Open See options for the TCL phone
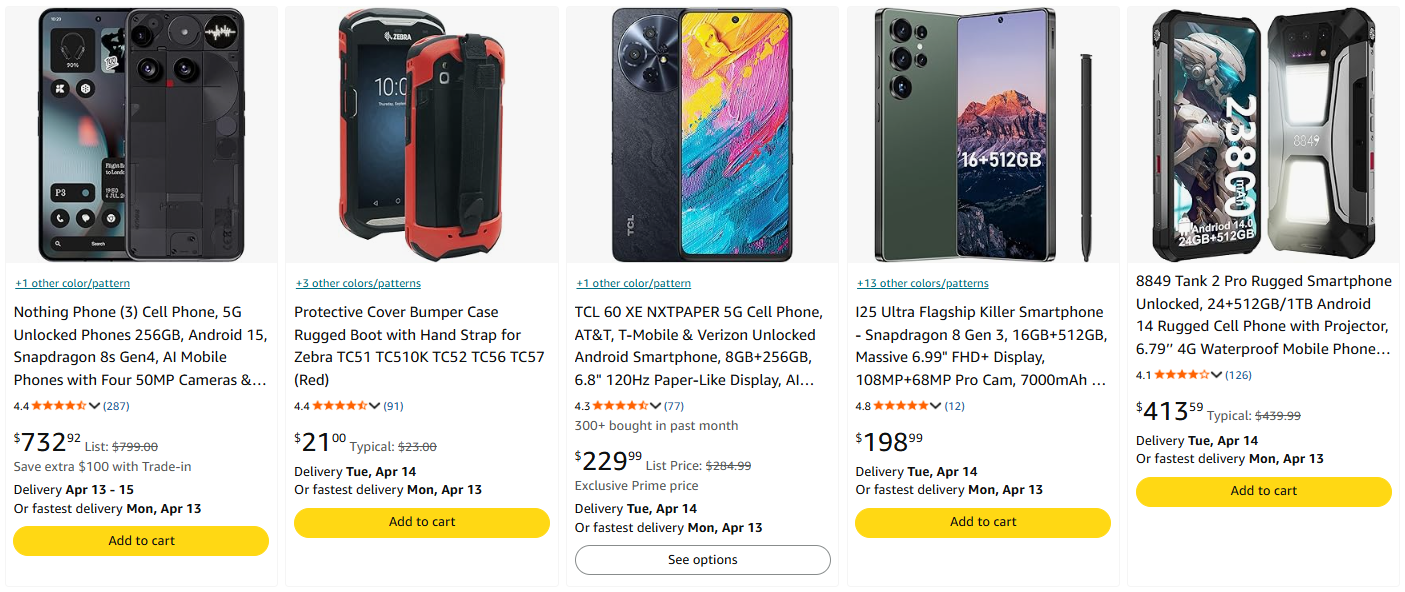The image size is (1405, 592). pos(702,559)
